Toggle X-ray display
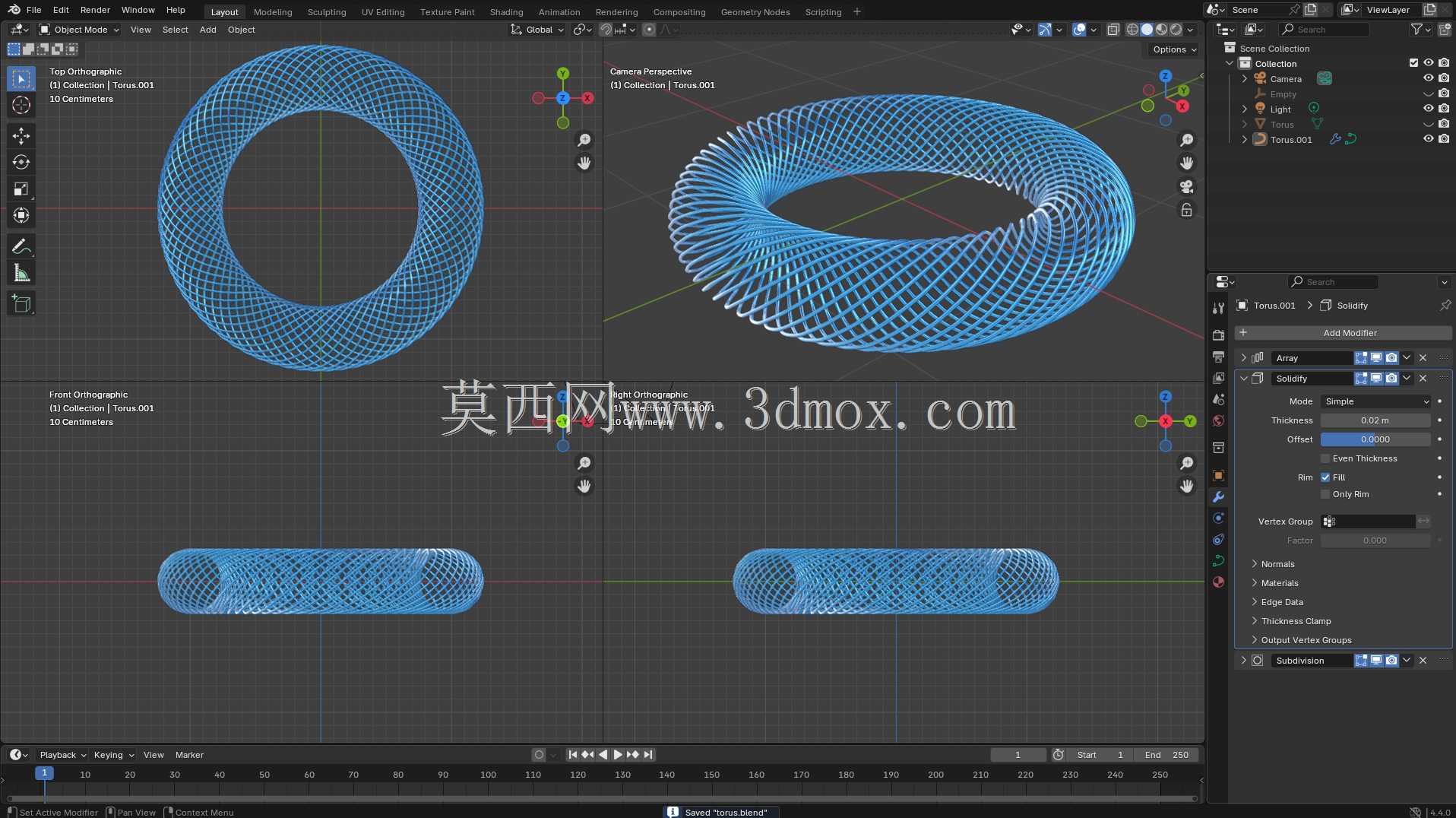1456x818 pixels. 1113,30
